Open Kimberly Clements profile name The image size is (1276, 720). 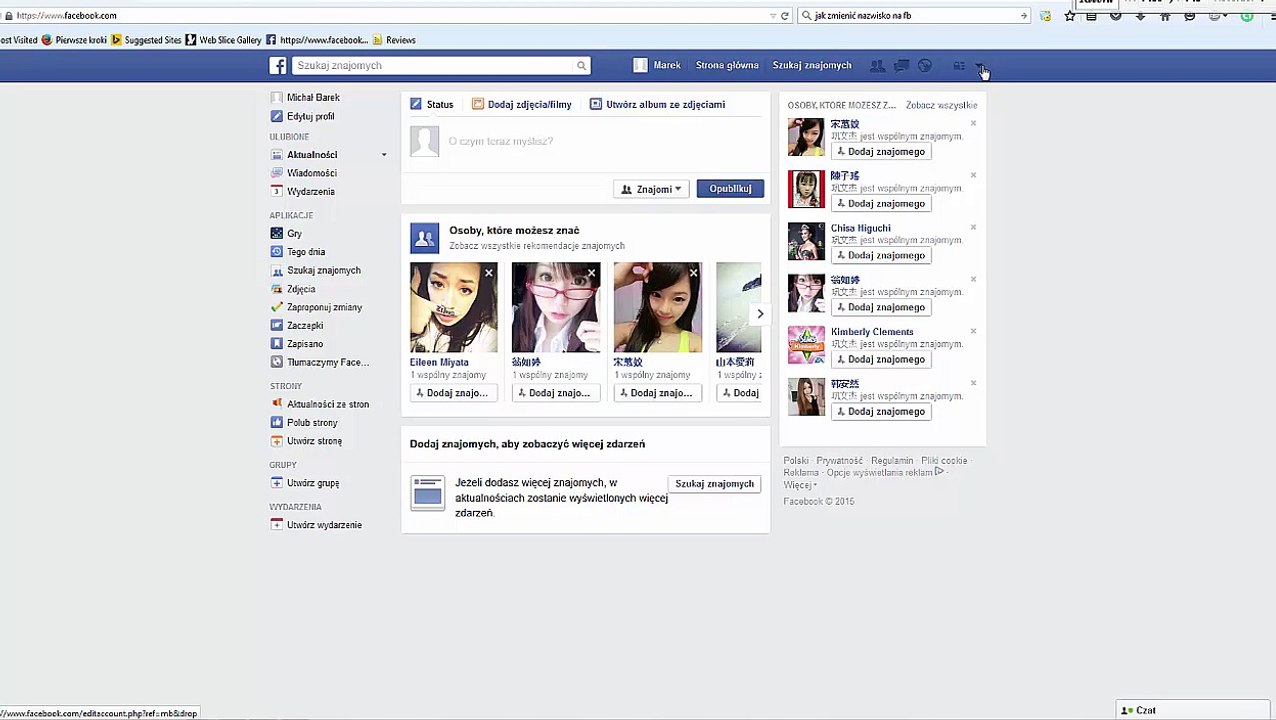[x=872, y=332]
